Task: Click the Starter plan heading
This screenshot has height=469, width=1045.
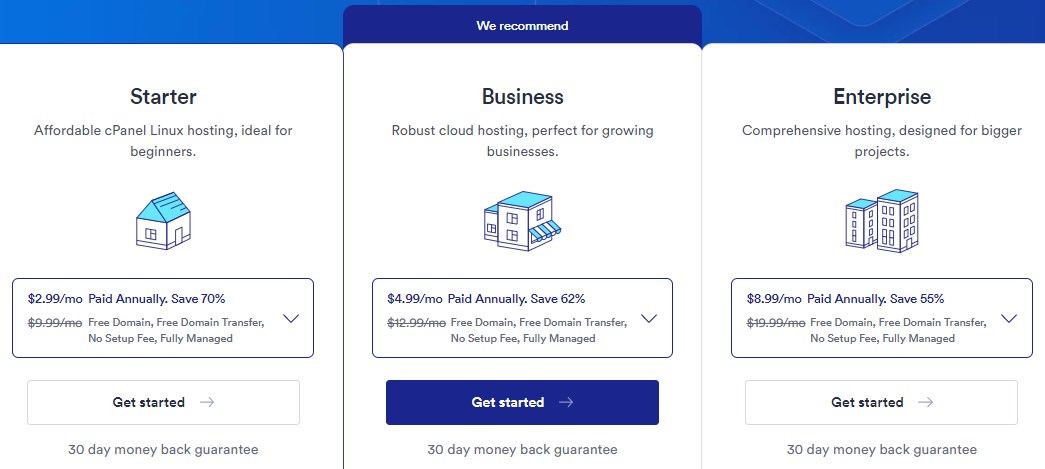Action: coord(163,97)
